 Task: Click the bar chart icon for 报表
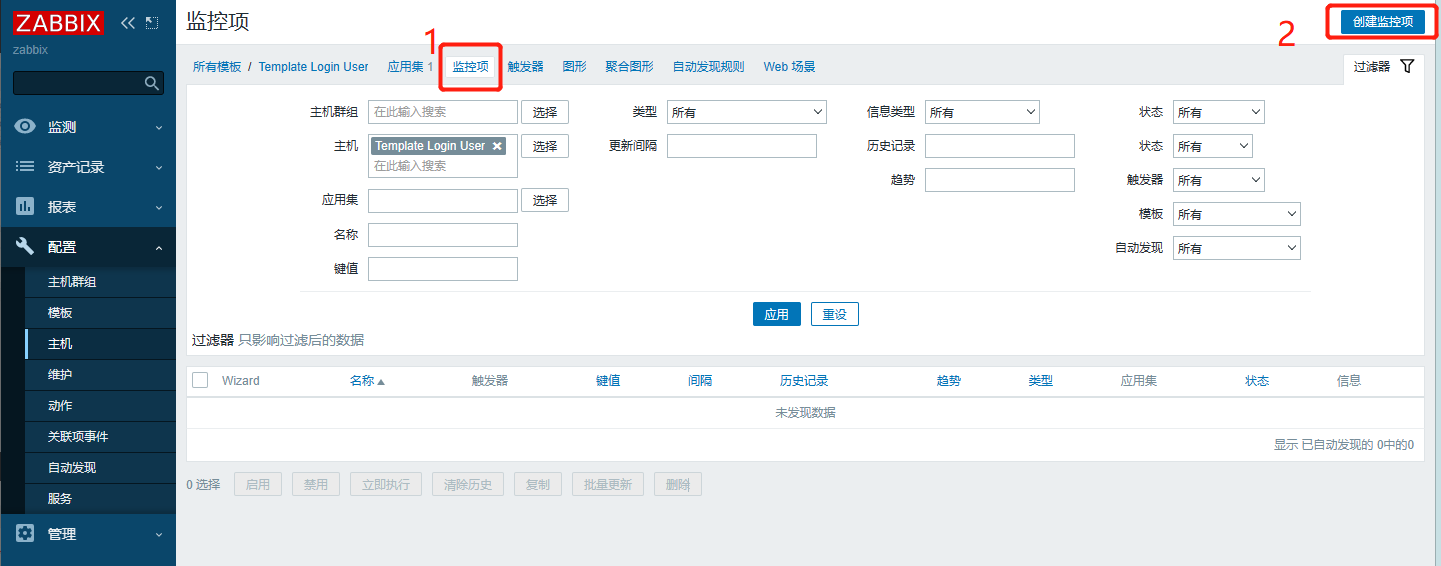[x=25, y=207]
